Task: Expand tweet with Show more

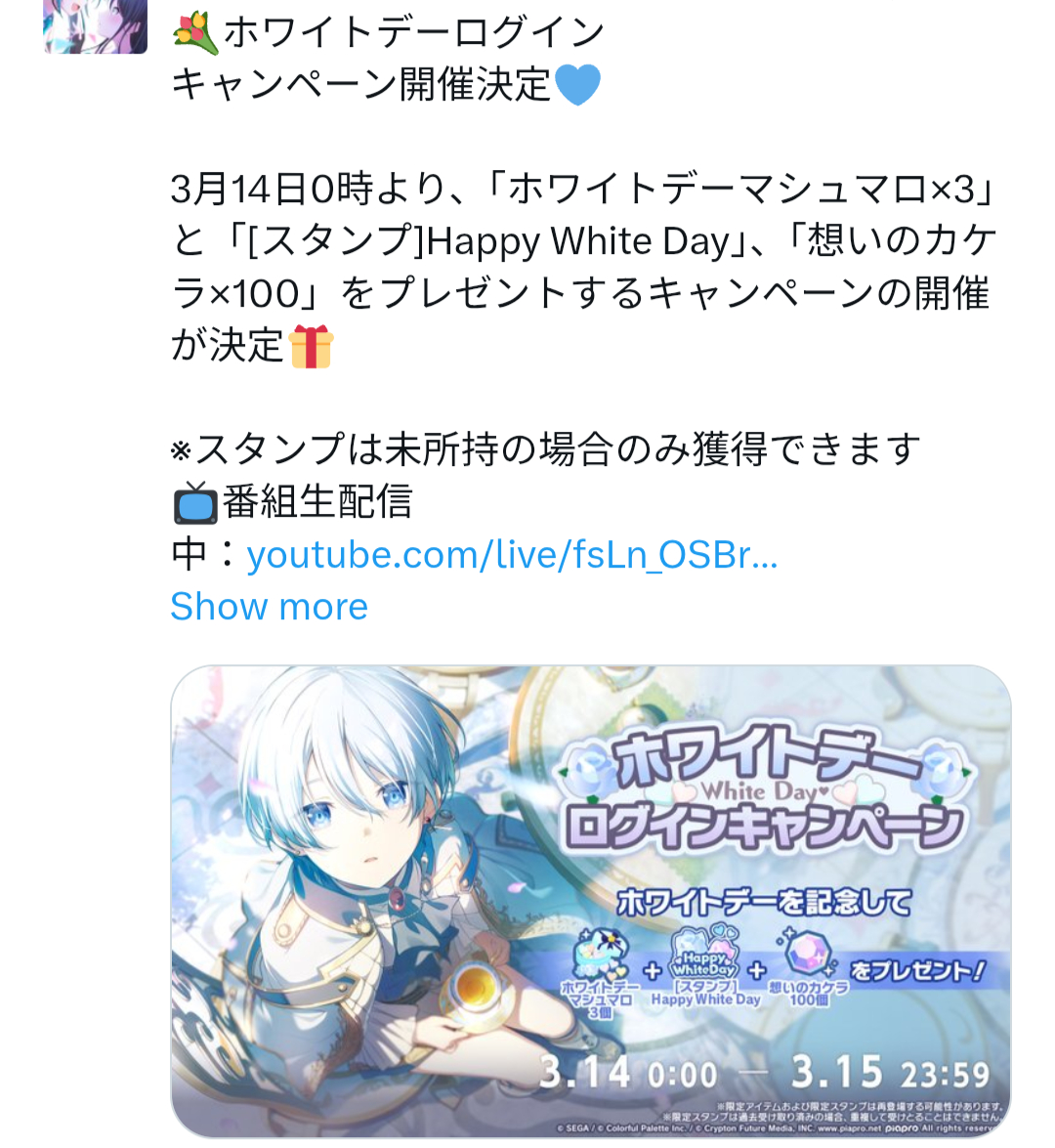Action: 269,606
